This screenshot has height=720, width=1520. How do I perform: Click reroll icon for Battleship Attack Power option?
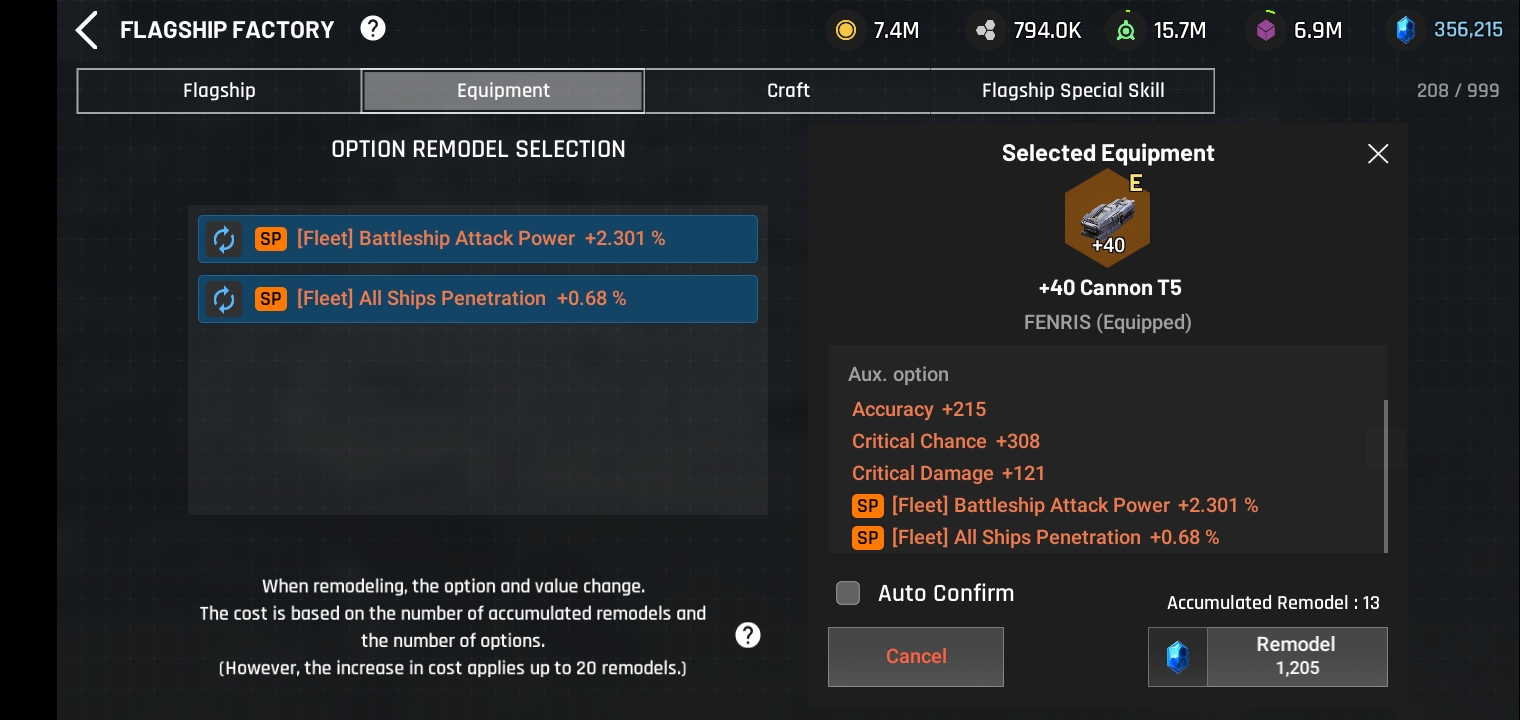click(224, 239)
